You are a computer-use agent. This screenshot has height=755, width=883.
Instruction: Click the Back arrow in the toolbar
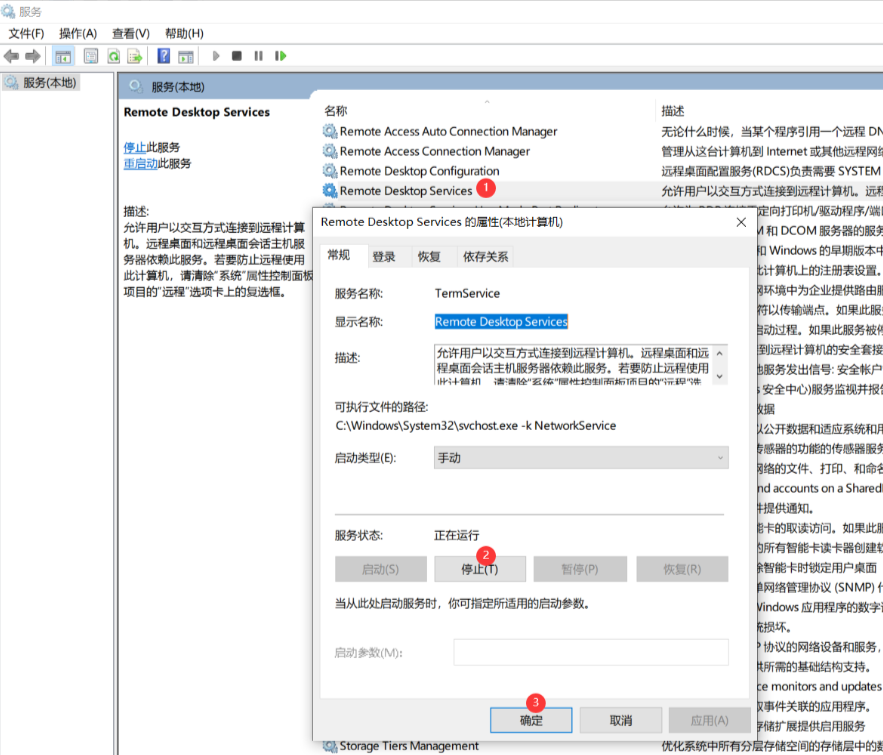pyautogui.click(x=12, y=56)
